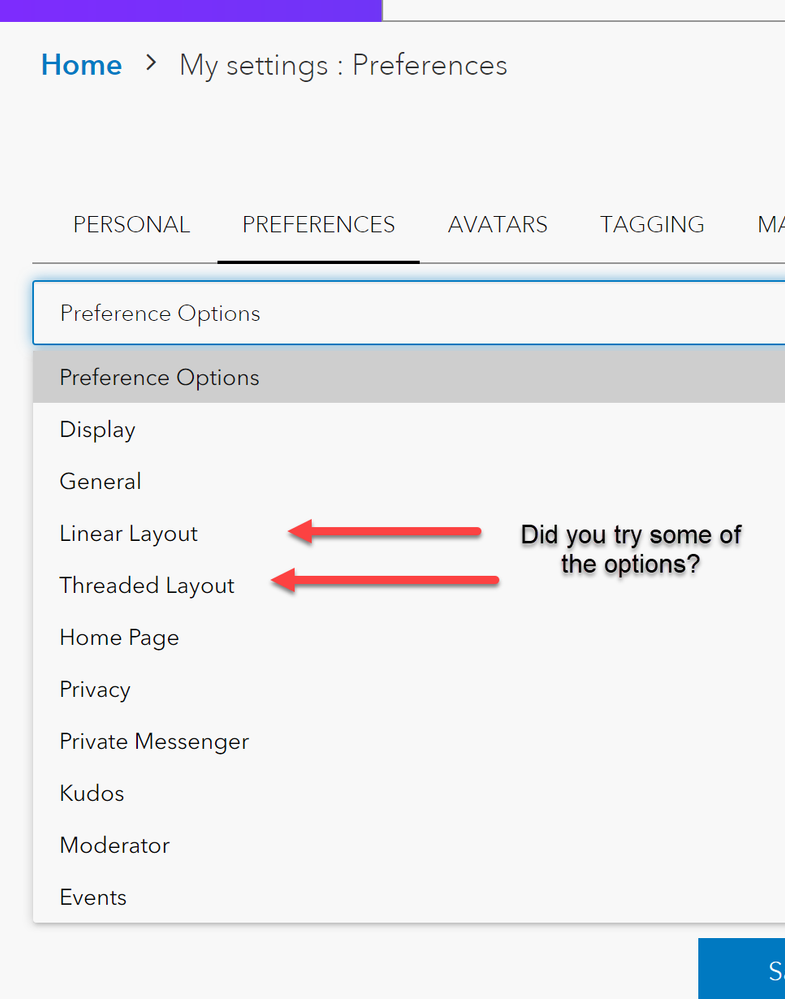The width and height of the screenshot is (785, 999).
Task: Select the Threaded Layout option
Action: click(x=147, y=586)
